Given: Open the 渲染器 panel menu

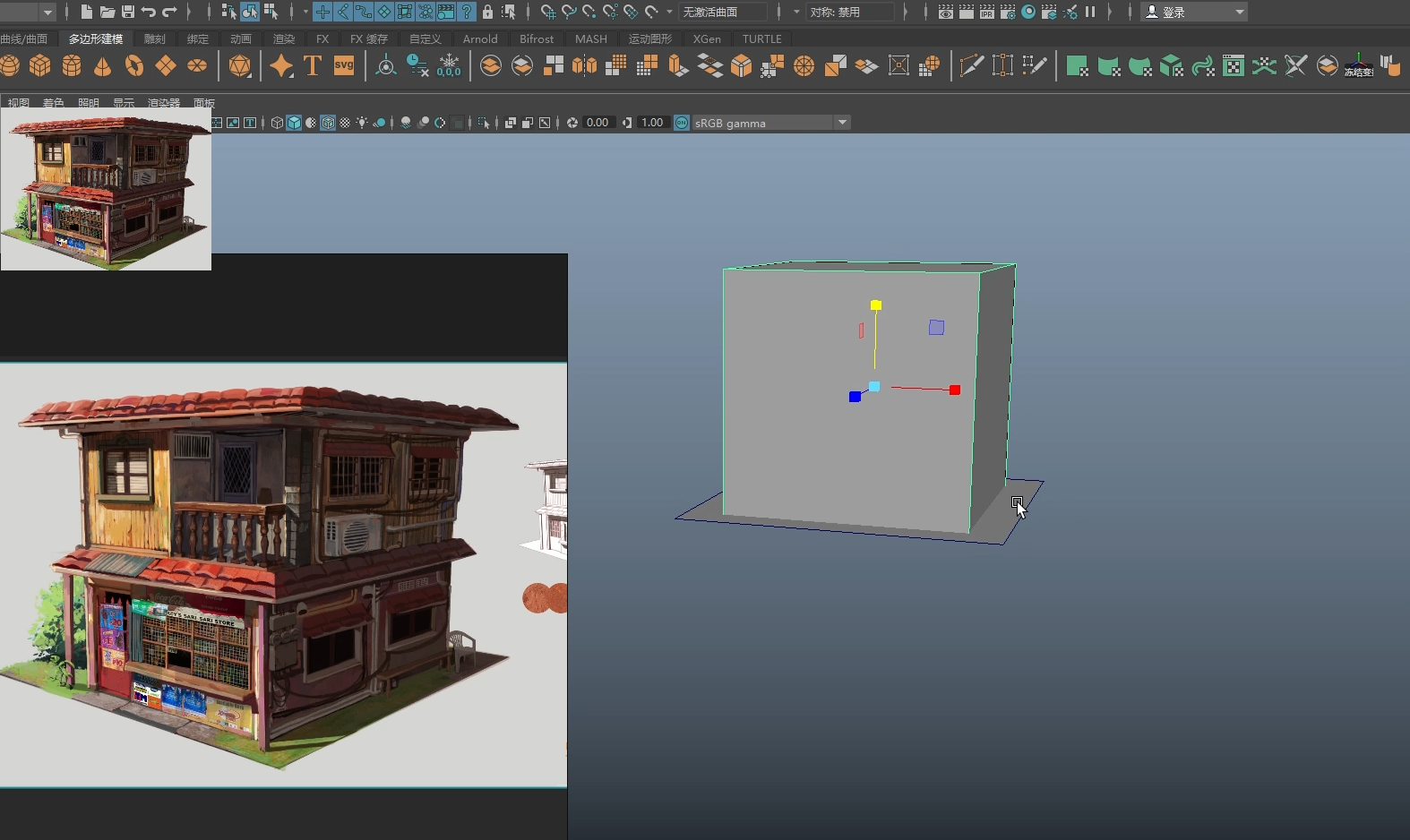Looking at the screenshot, I should (x=164, y=103).
